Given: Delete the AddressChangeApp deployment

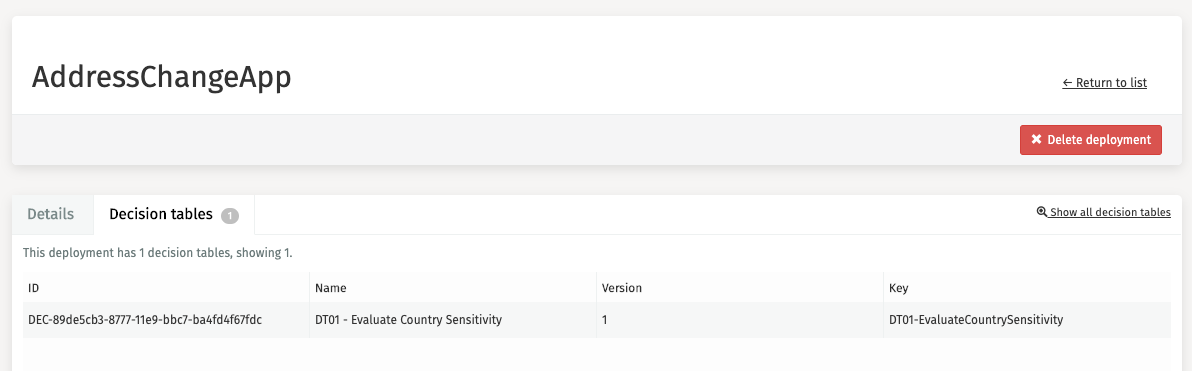Looking at the screenshot, I should [x=1091, y=140].
